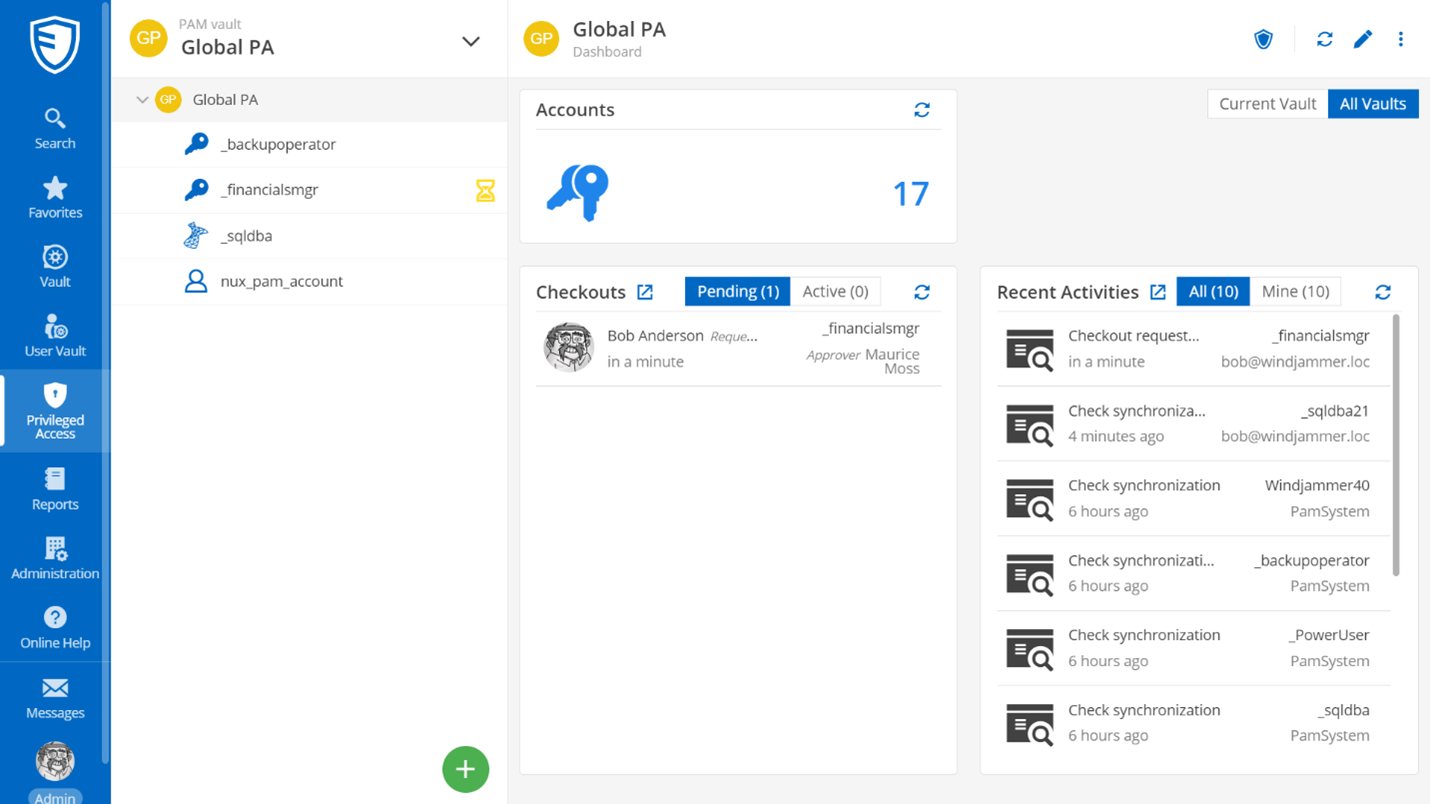The height and width of the screenshot is (804, 1430).
Task: Select the Pending checkouts tab
Action: (x=737, y=291)
